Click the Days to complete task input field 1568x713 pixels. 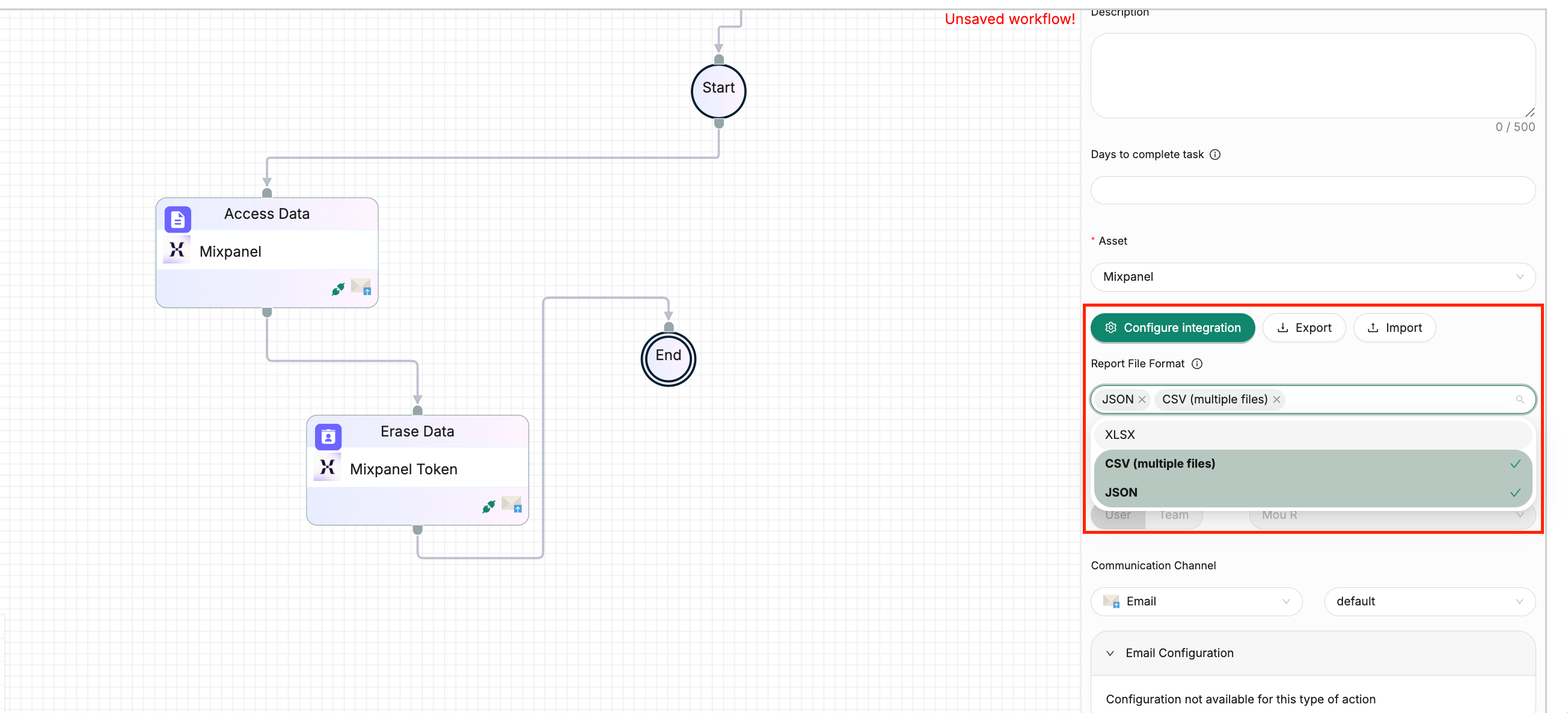click(x=1312, y=191)
